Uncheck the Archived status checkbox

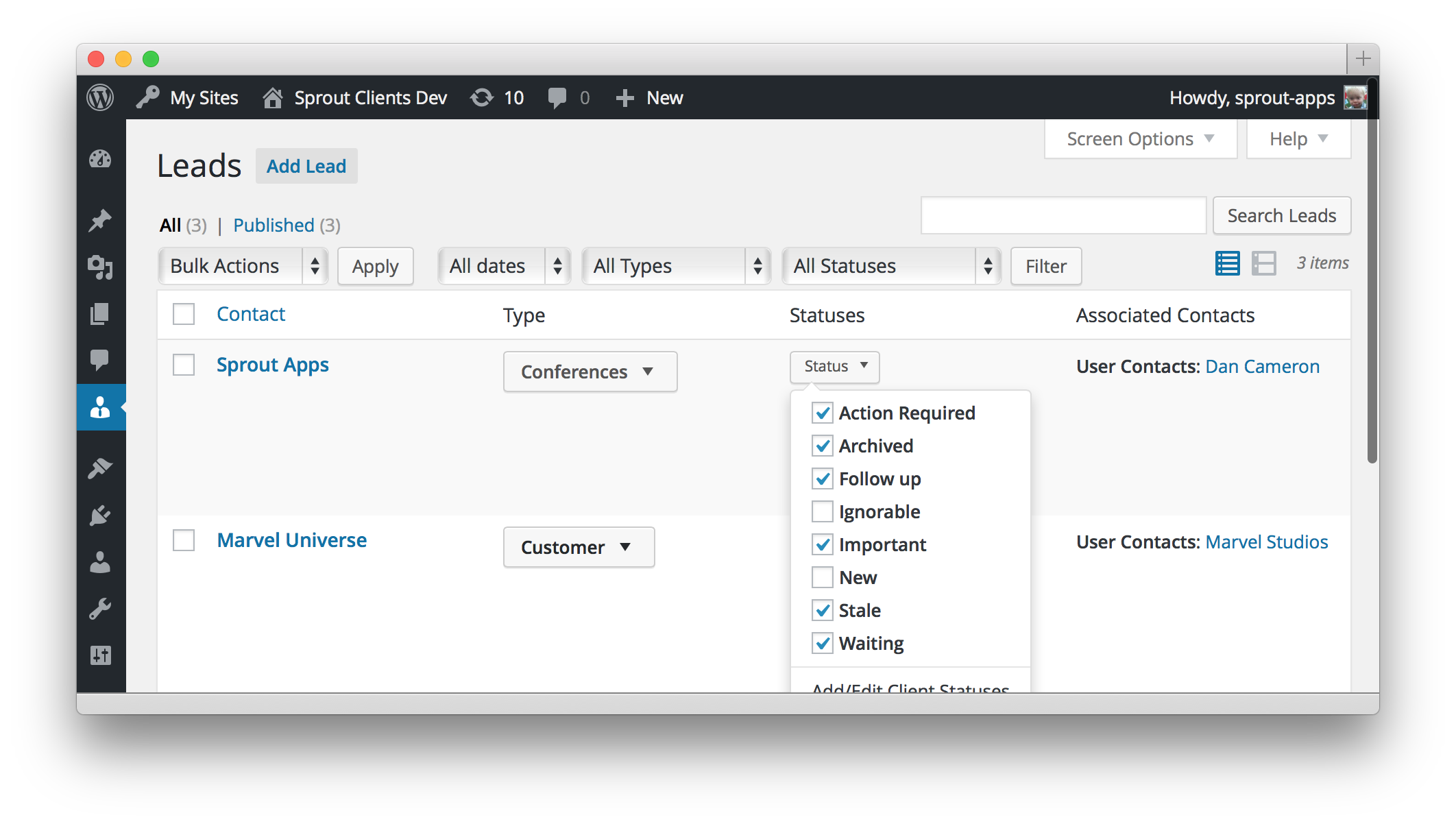(822, 446)
